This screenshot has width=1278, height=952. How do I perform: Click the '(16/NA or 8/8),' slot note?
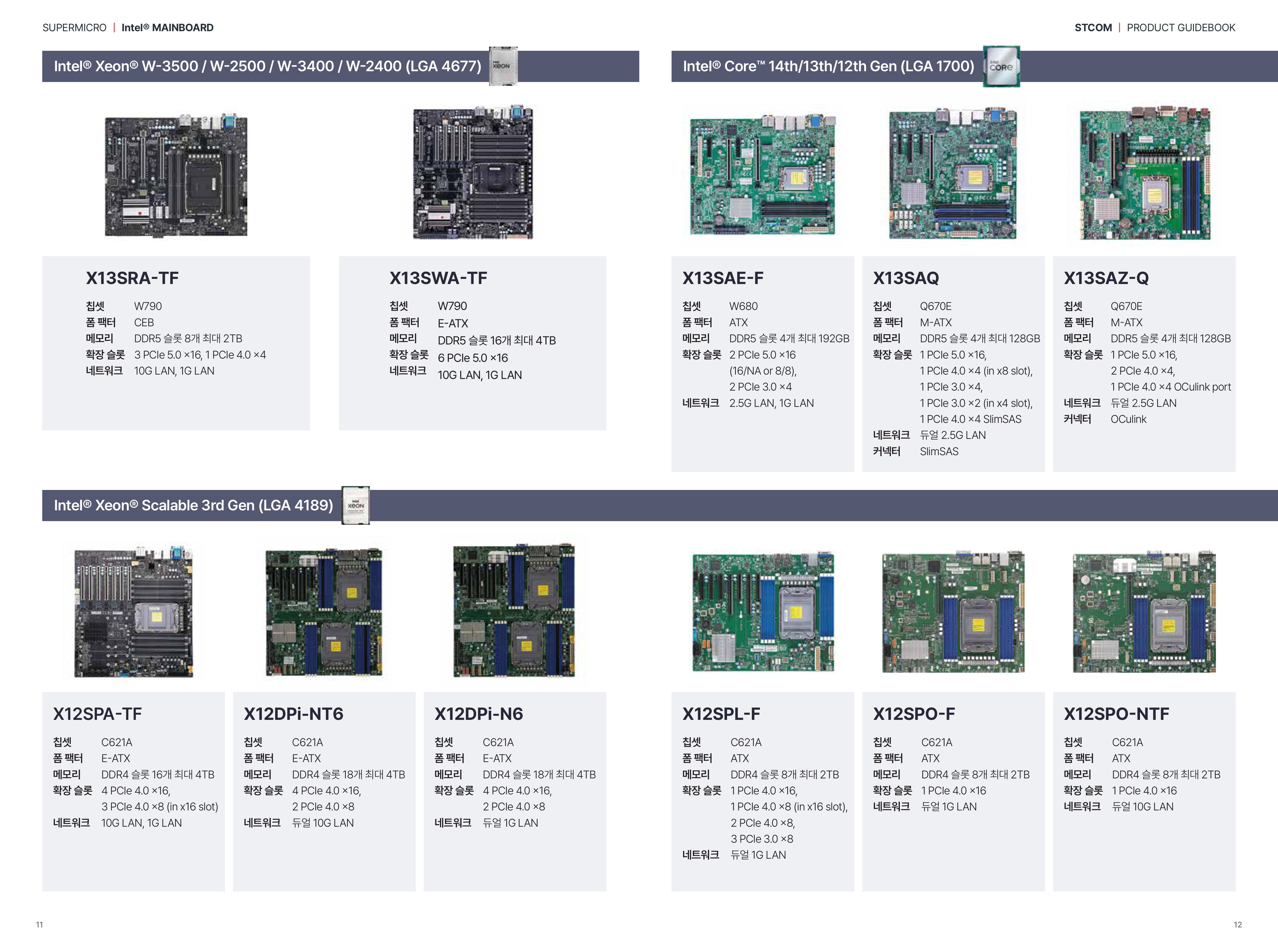[763, 371]
